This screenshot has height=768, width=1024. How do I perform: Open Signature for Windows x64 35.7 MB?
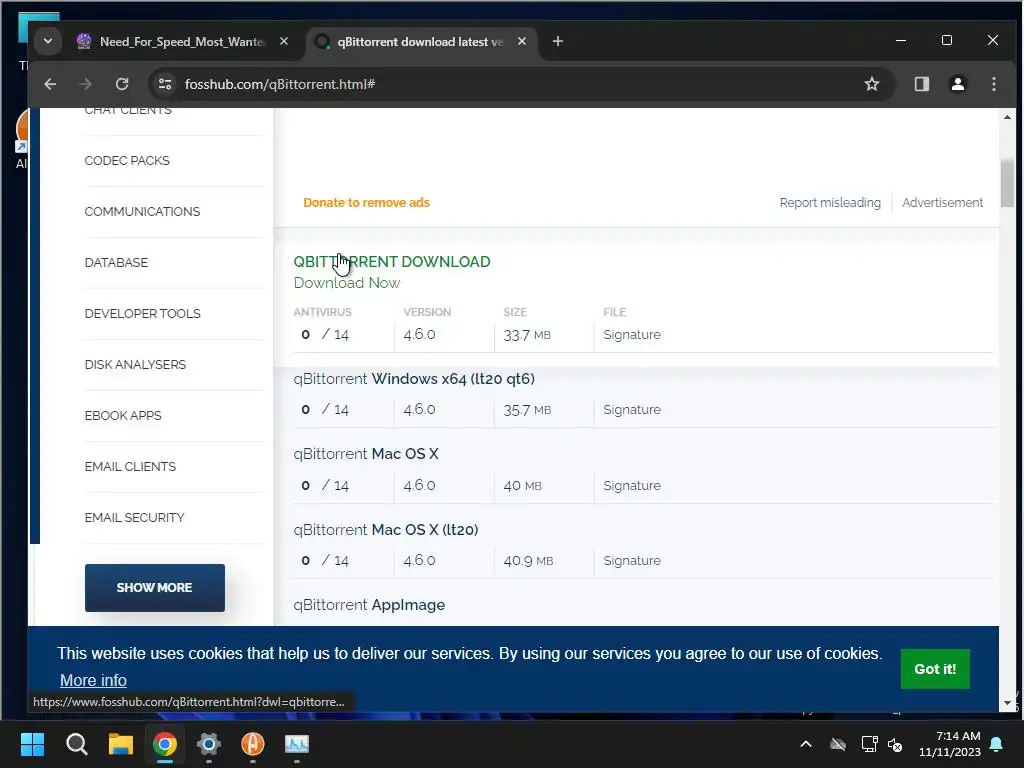pyautogui.click(x=632, y=409)
